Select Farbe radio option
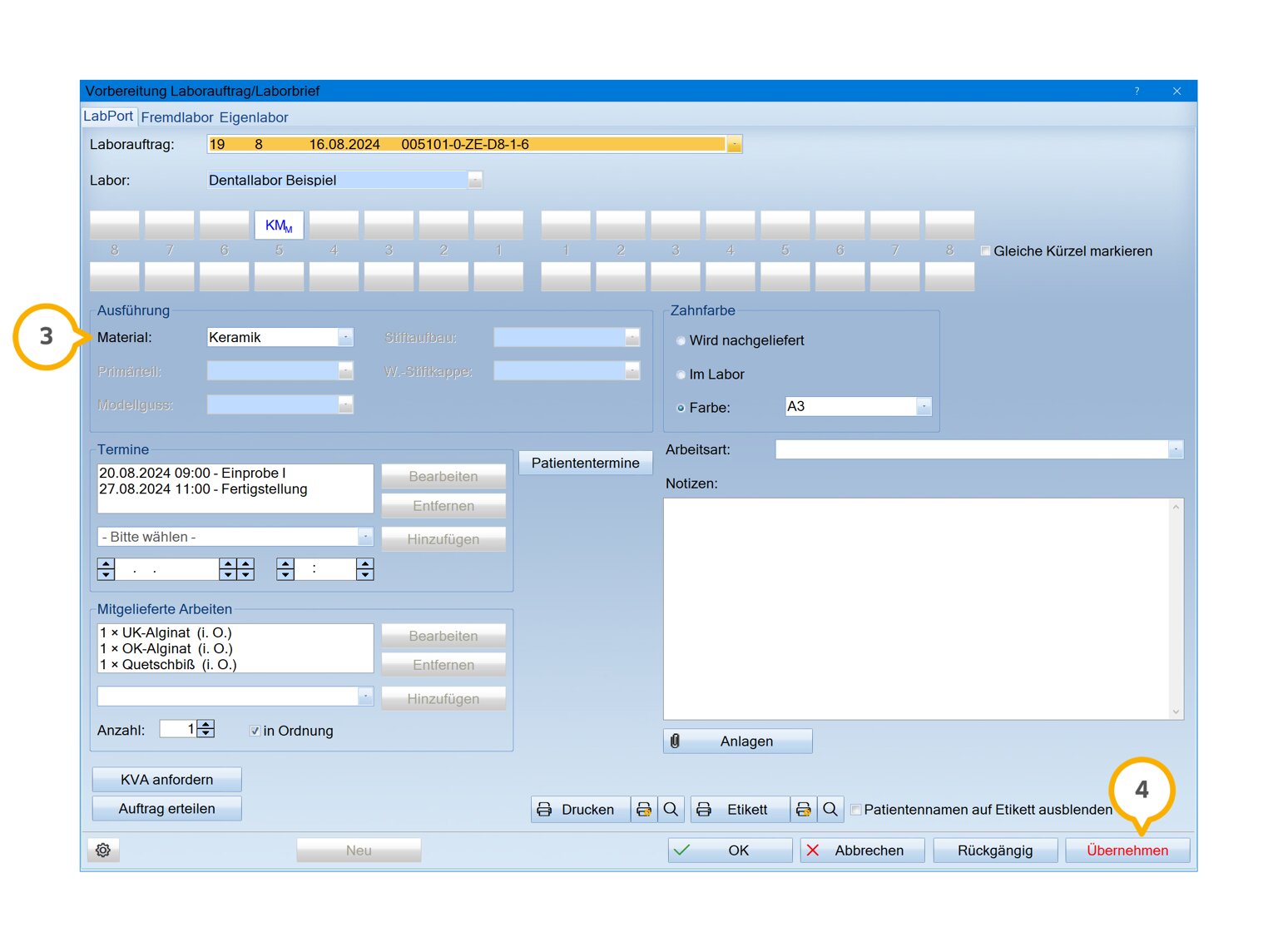 (681, 408)
